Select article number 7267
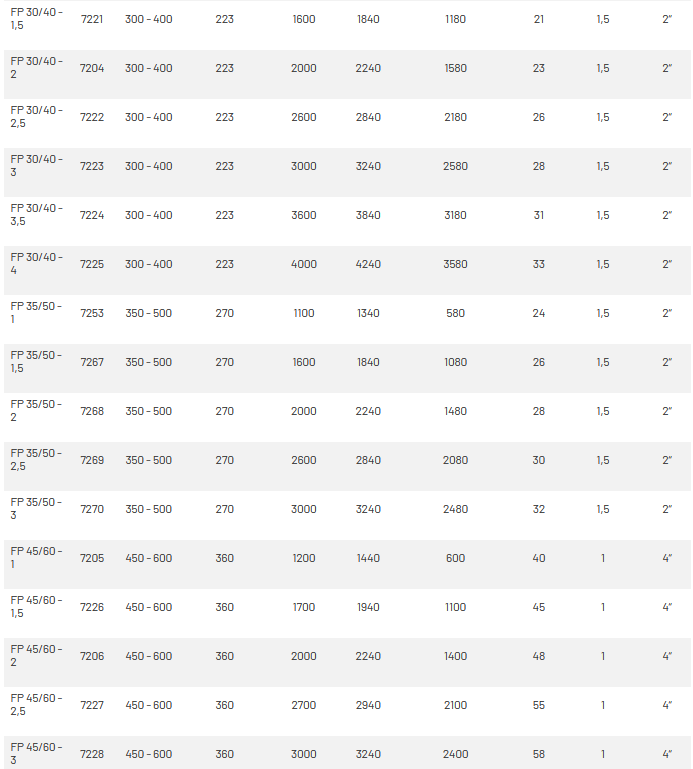Image resolution: width=693 pixels, height=769 pixels. [92, 362]
